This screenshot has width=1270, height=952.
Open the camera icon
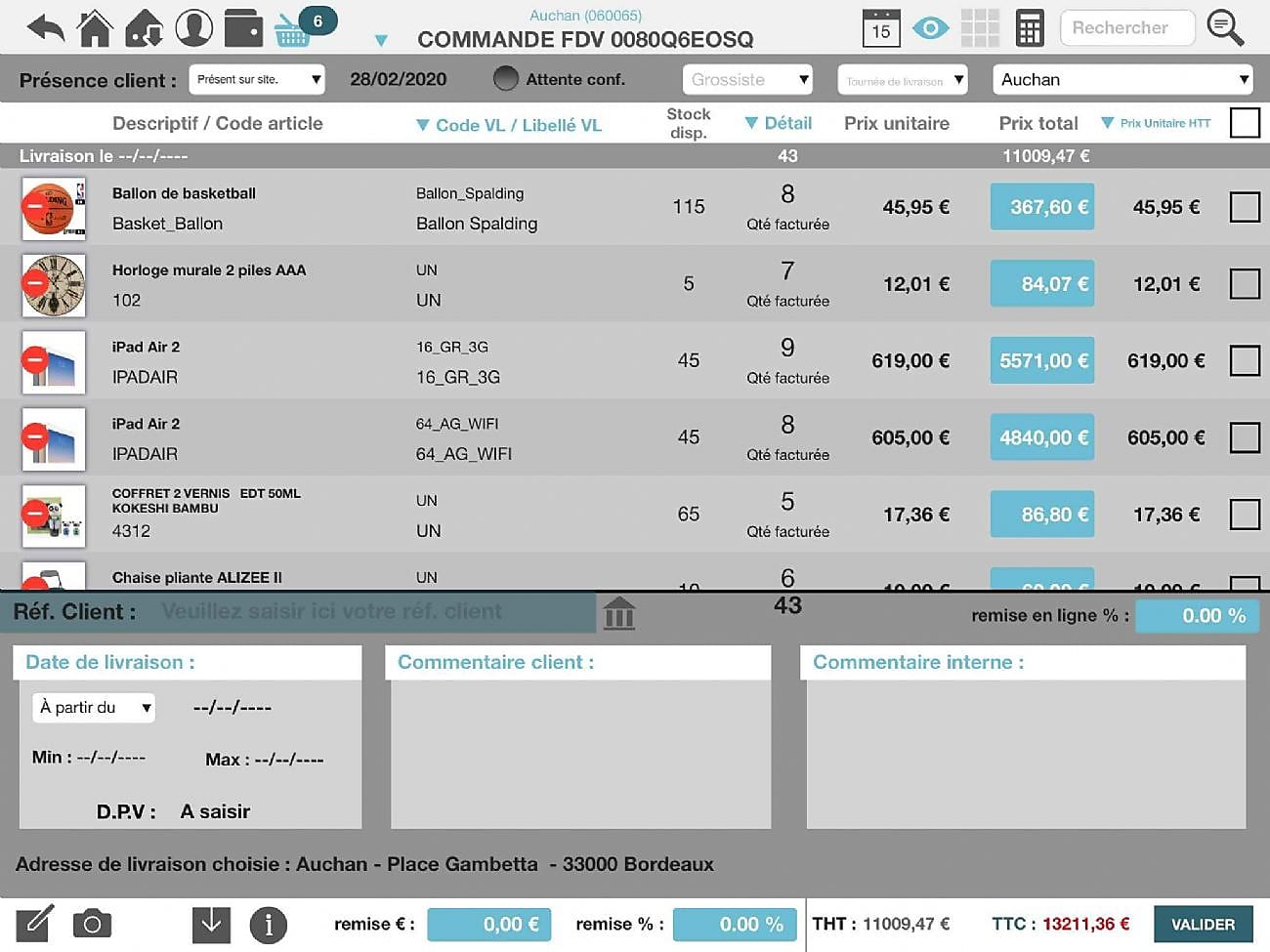(93, 924)
